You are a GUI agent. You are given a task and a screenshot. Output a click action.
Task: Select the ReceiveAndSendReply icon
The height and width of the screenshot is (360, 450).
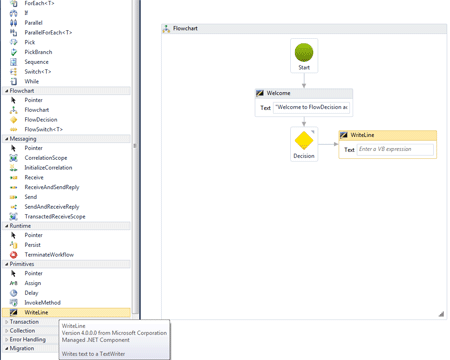[13, 187]
